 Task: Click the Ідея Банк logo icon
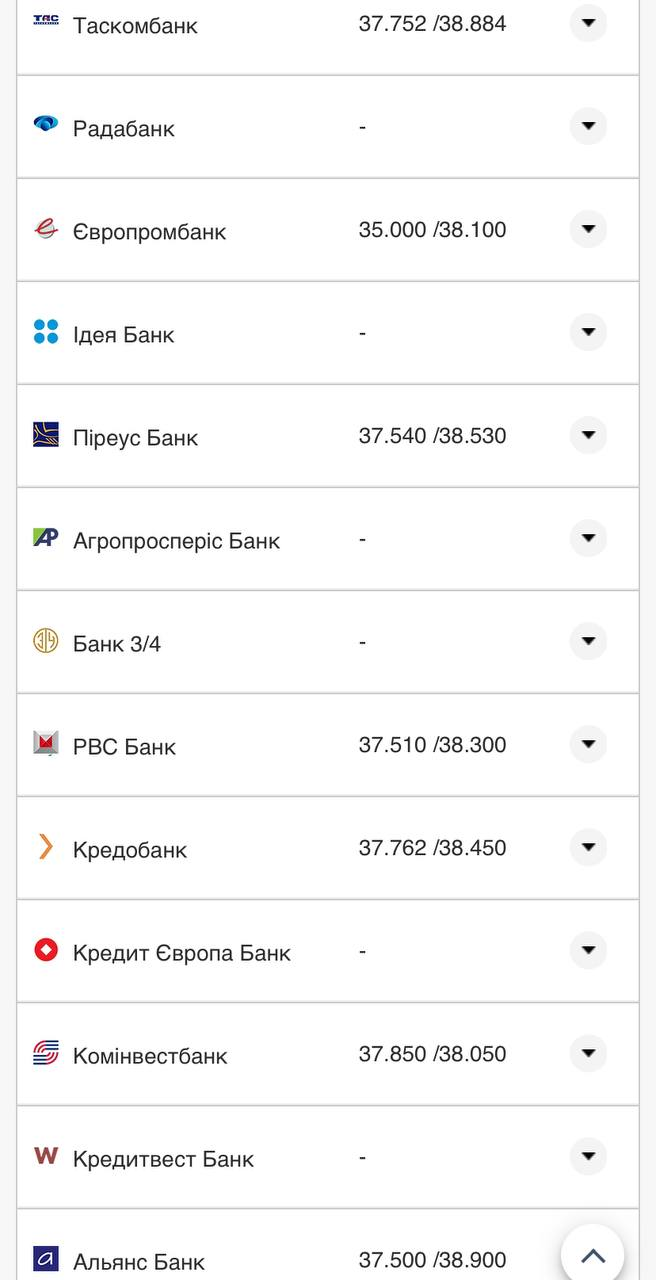tap(46, 332)
